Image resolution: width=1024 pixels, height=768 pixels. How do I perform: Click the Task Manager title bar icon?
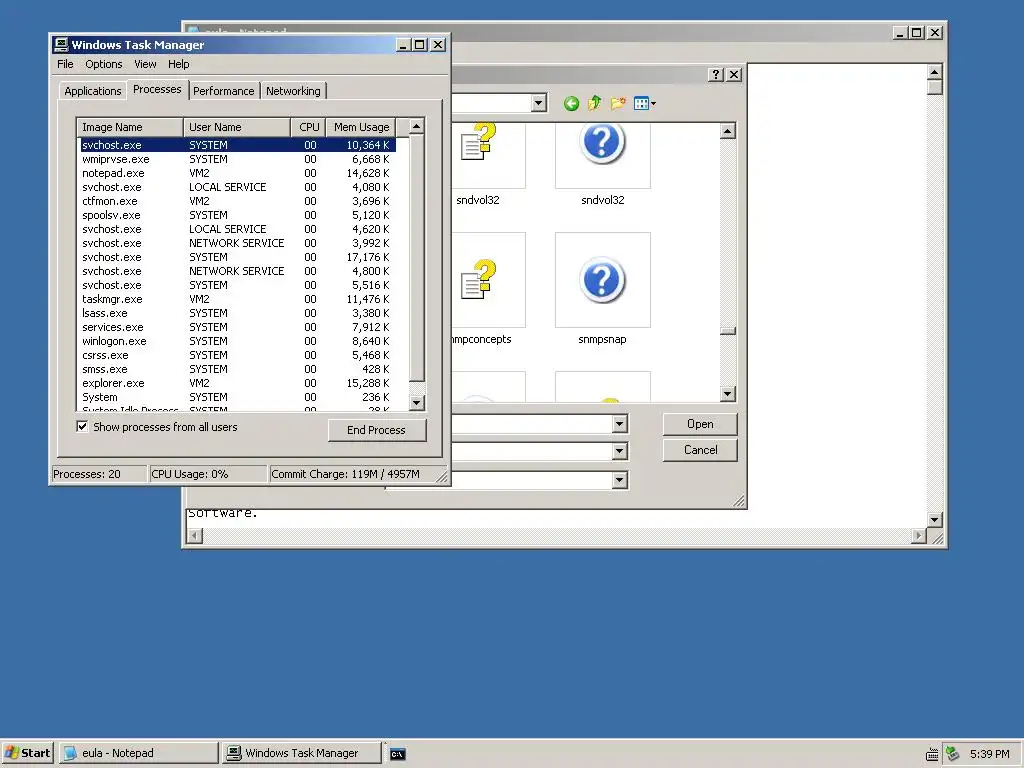point(61,44)
